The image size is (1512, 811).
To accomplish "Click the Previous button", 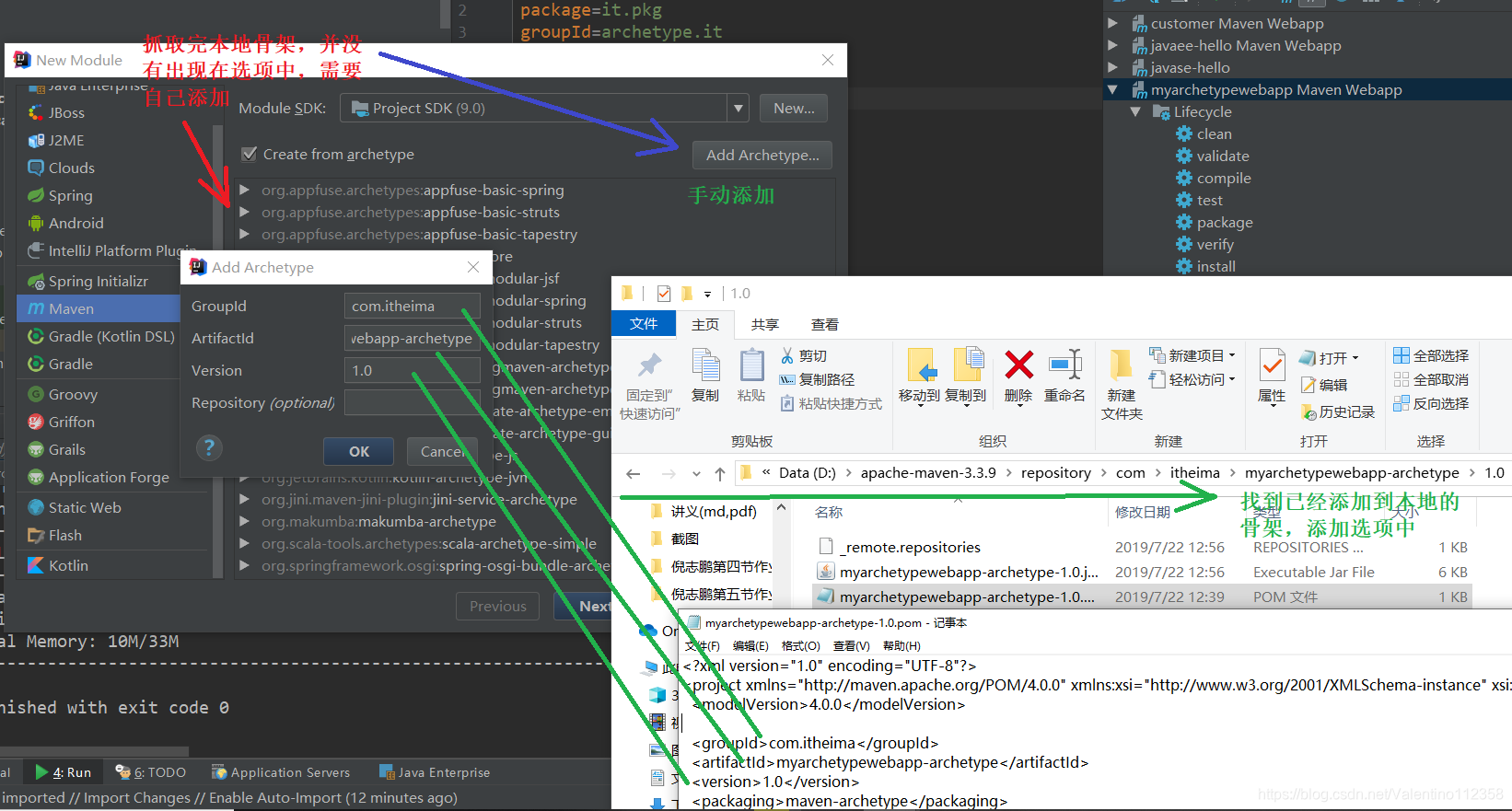I will click(498, 606).
